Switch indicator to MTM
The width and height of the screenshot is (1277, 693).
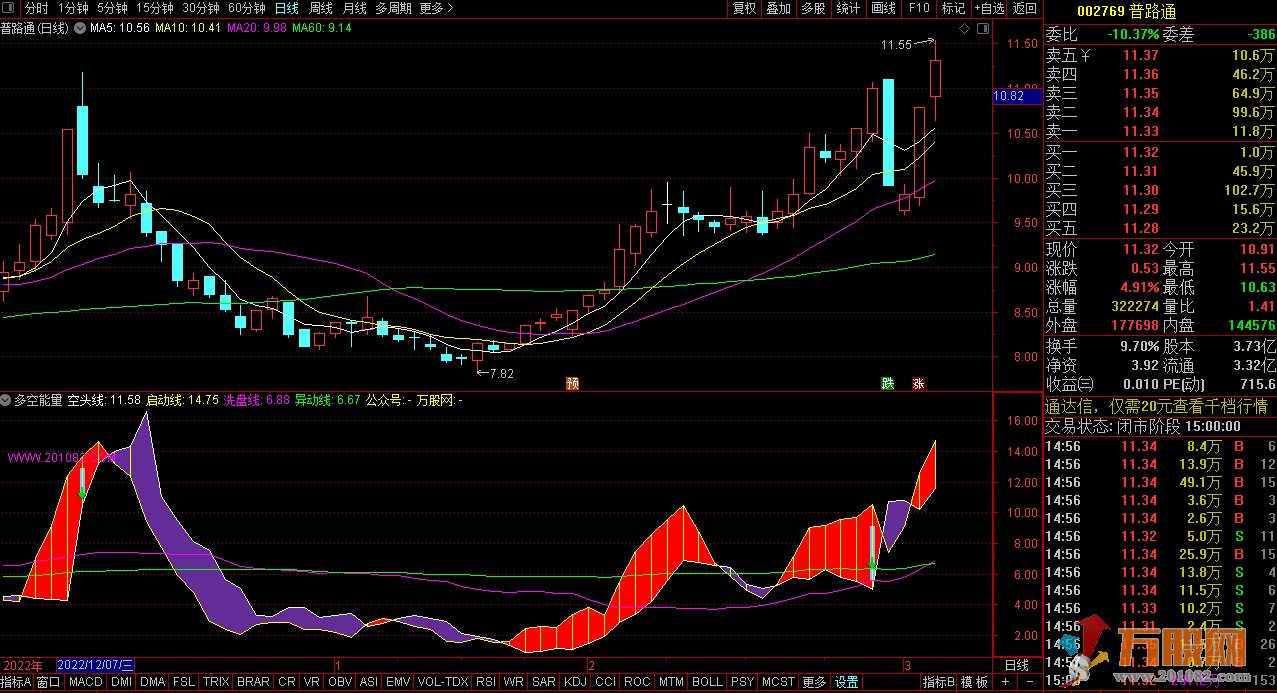tap(671, 682)
